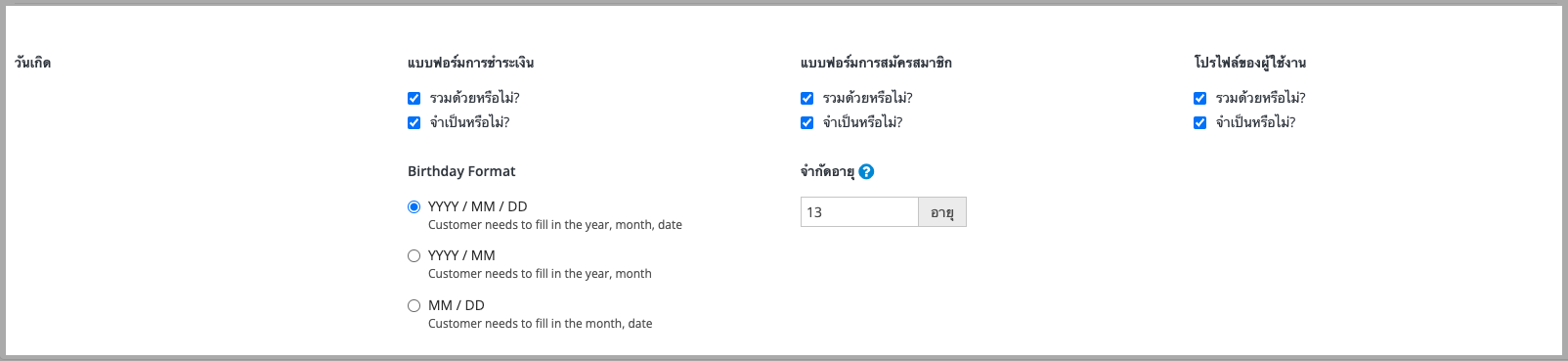Click the 'year, month, date' description text
Image resolution: width=1568 pixels, height=361 pixels.
click(555, 225)
